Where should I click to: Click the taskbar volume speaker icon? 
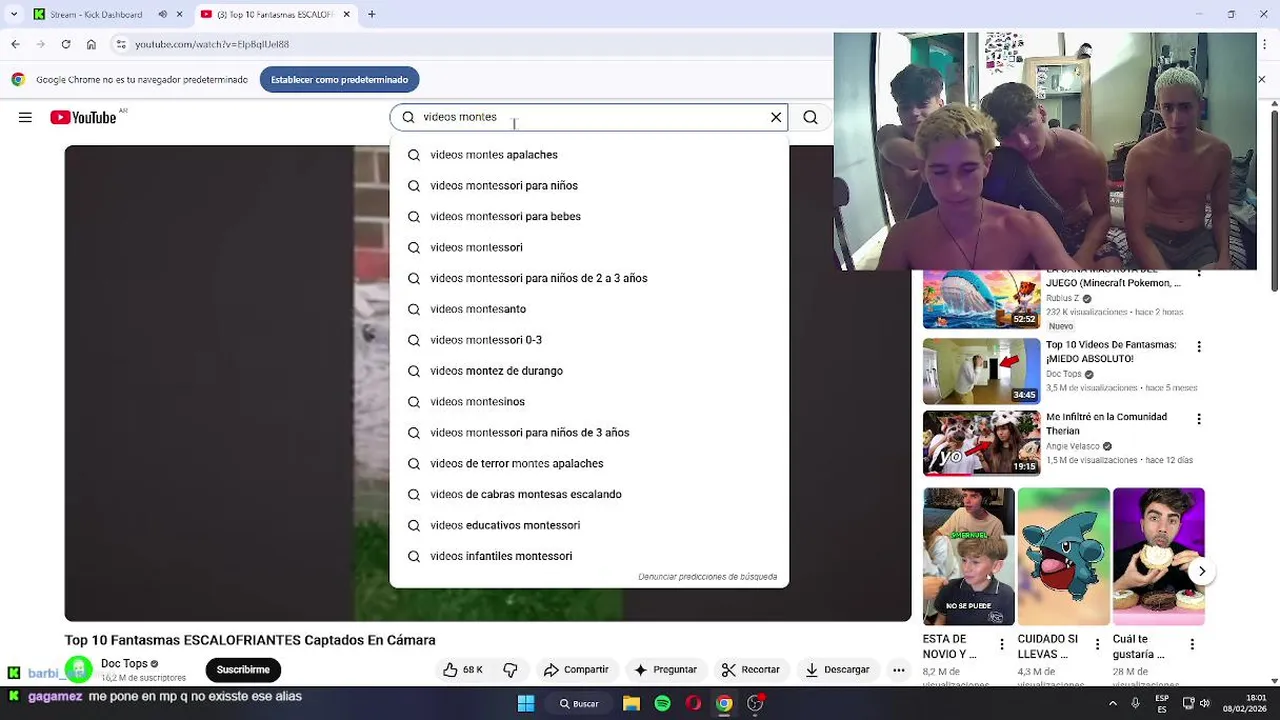point(1204,703)
